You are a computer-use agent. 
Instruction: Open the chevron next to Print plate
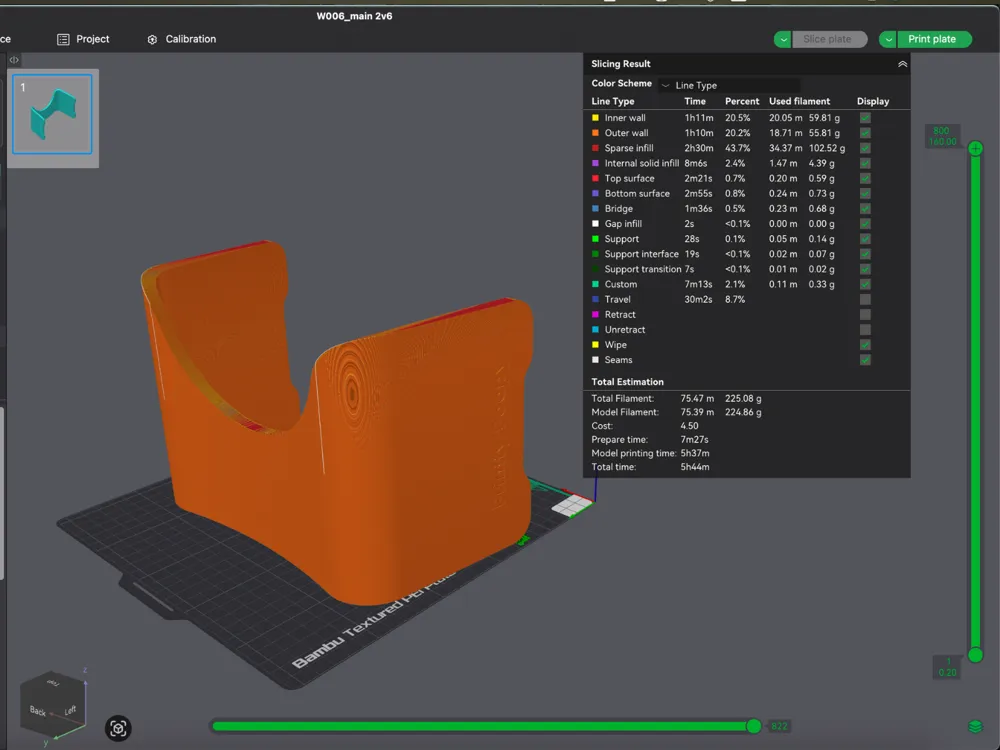pos(891,39)
